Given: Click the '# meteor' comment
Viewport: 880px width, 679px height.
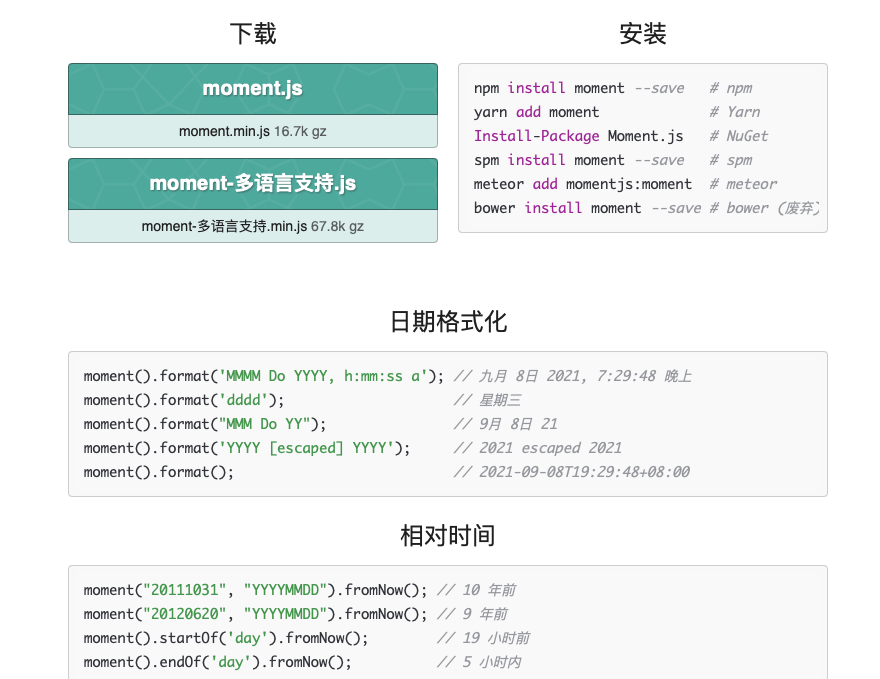Looking at the screenshot, I should [743, 184].
